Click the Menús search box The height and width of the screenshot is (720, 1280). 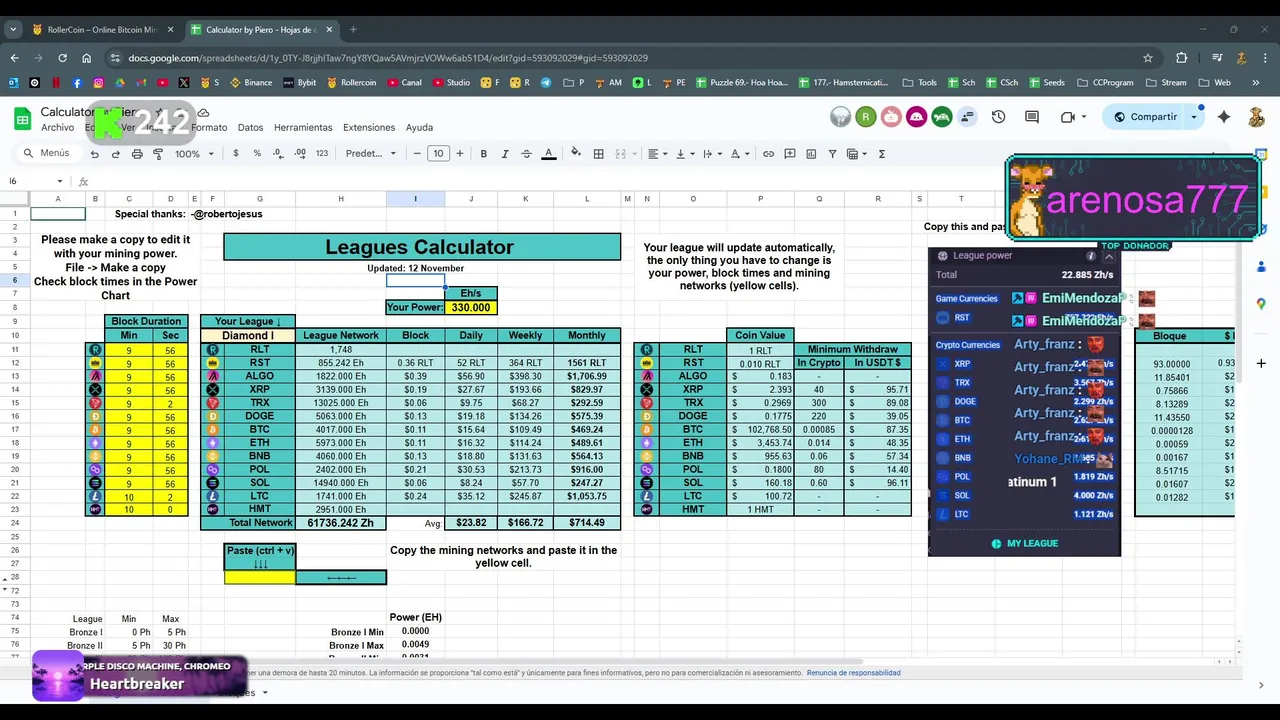pos(50,154)
